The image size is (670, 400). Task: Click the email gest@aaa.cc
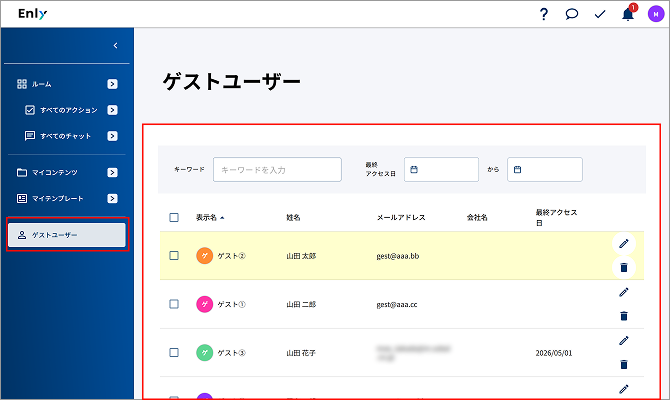[x=397, y=304]
